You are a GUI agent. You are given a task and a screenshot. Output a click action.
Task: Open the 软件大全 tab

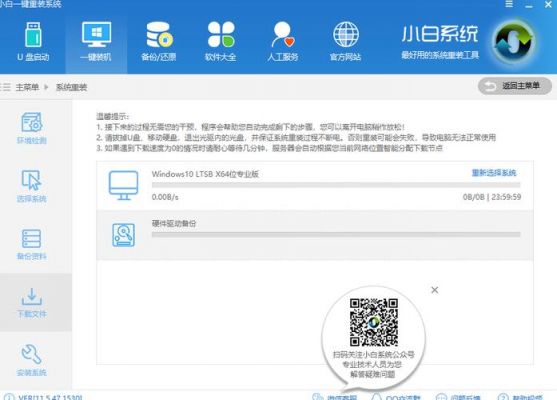point(221,42)
